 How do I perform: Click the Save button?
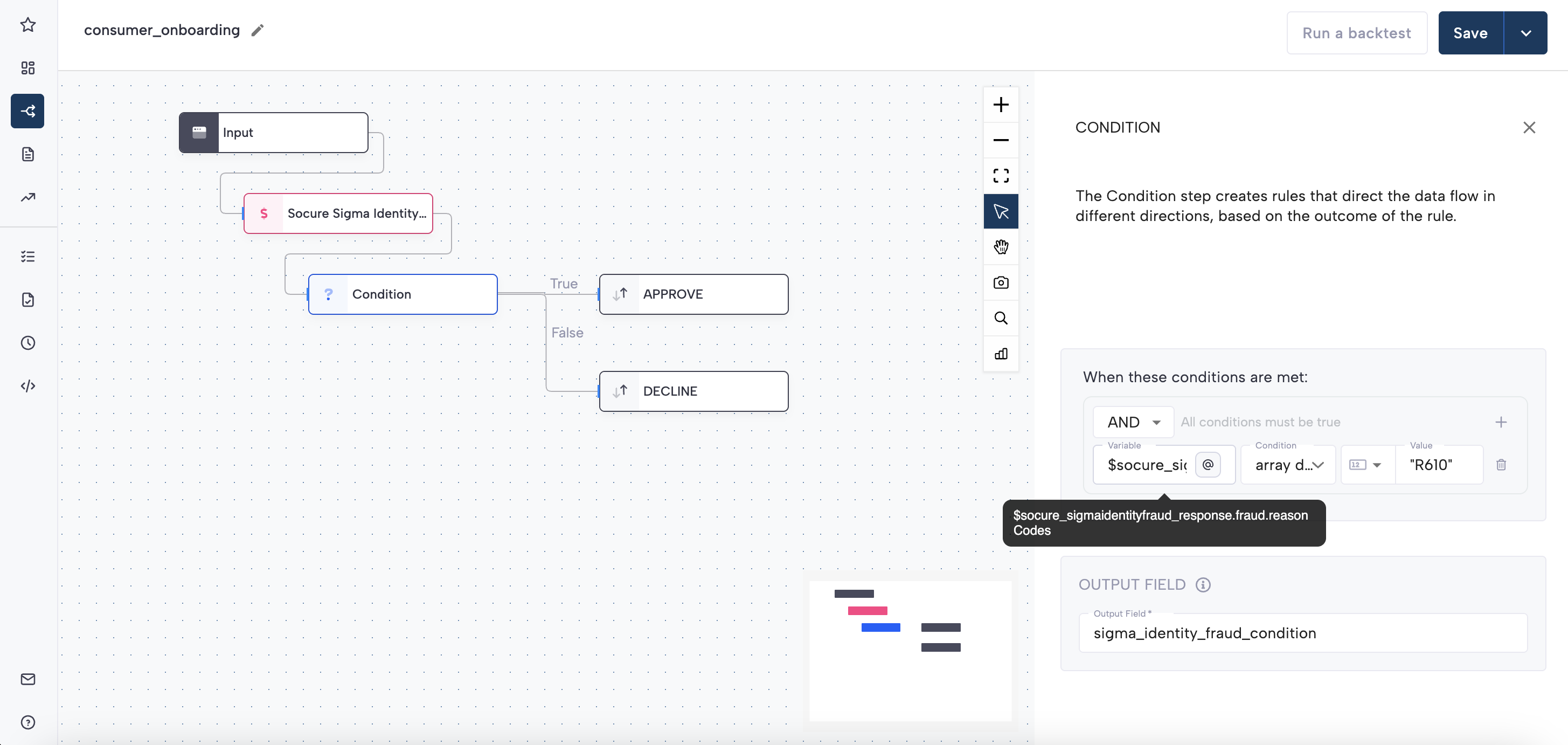click(x=1470, y=33)
